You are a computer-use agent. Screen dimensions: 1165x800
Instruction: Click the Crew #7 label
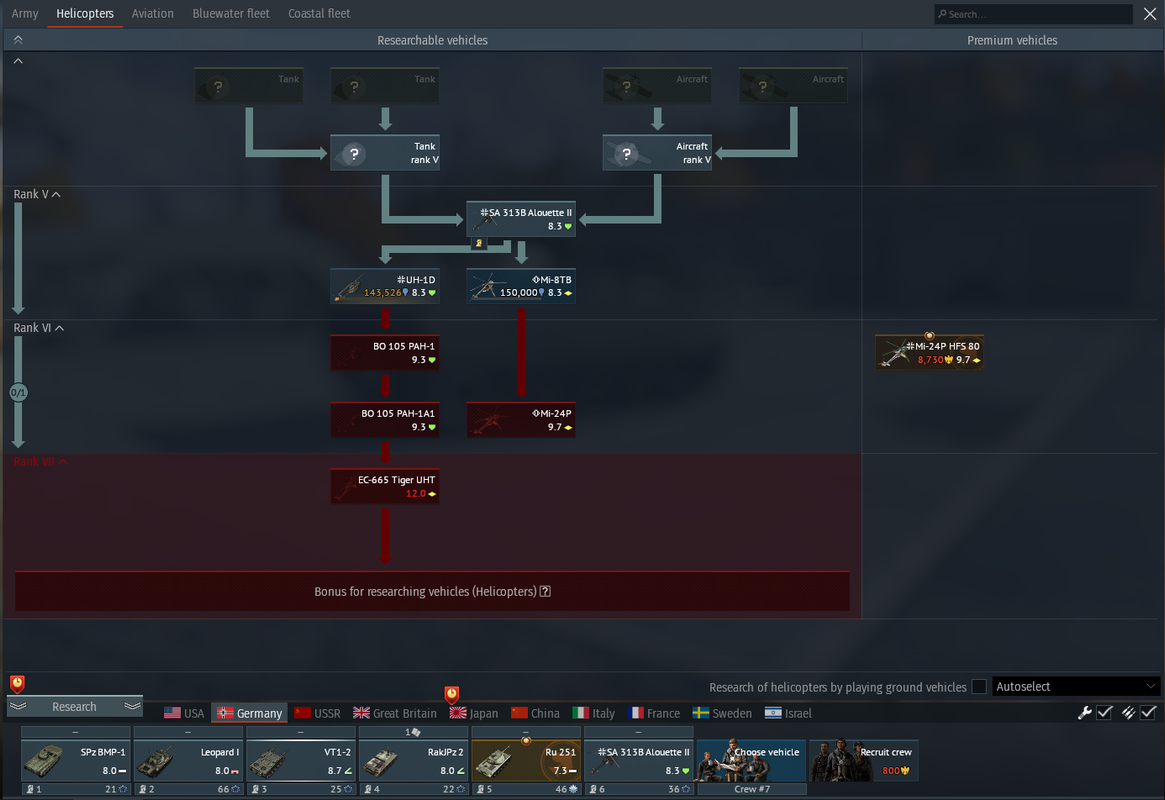tap(751, 789)
